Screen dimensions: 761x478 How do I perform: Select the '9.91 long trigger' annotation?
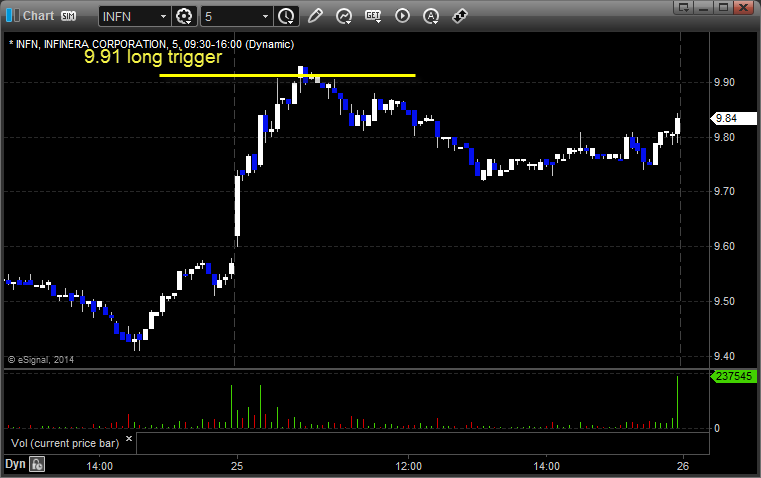pos(153,57)
